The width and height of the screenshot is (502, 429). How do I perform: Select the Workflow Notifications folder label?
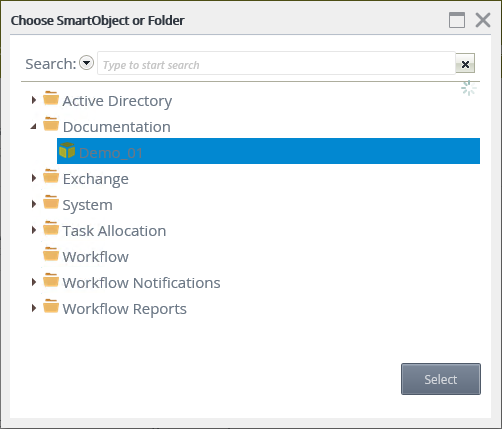click(x=141, y=283)
